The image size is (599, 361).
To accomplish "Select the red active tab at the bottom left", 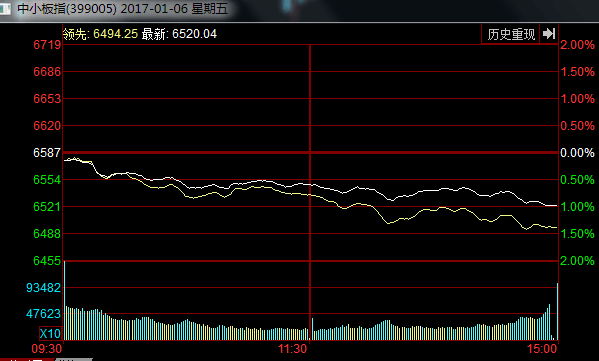I will point(27,359).
